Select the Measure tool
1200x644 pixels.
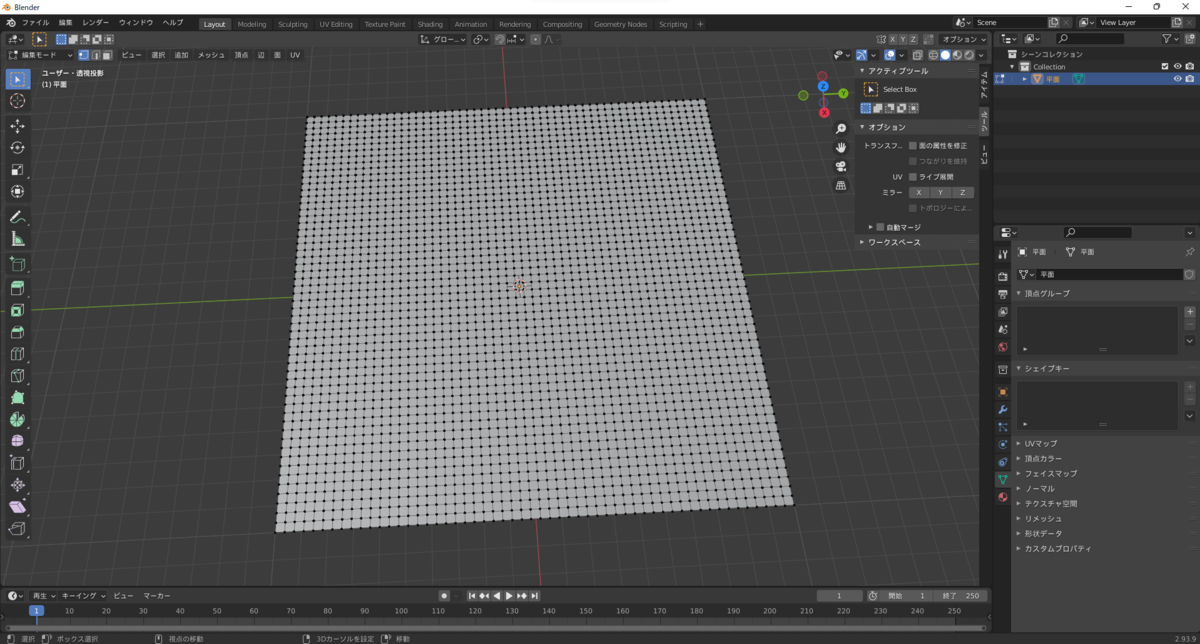[18, 239]
